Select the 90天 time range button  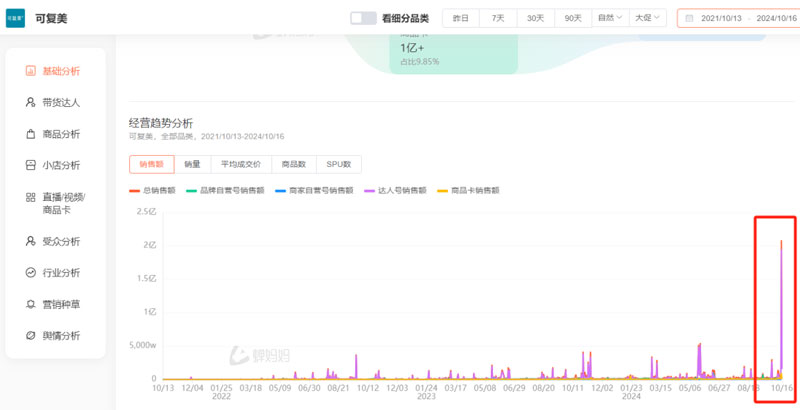click(573, 18)
